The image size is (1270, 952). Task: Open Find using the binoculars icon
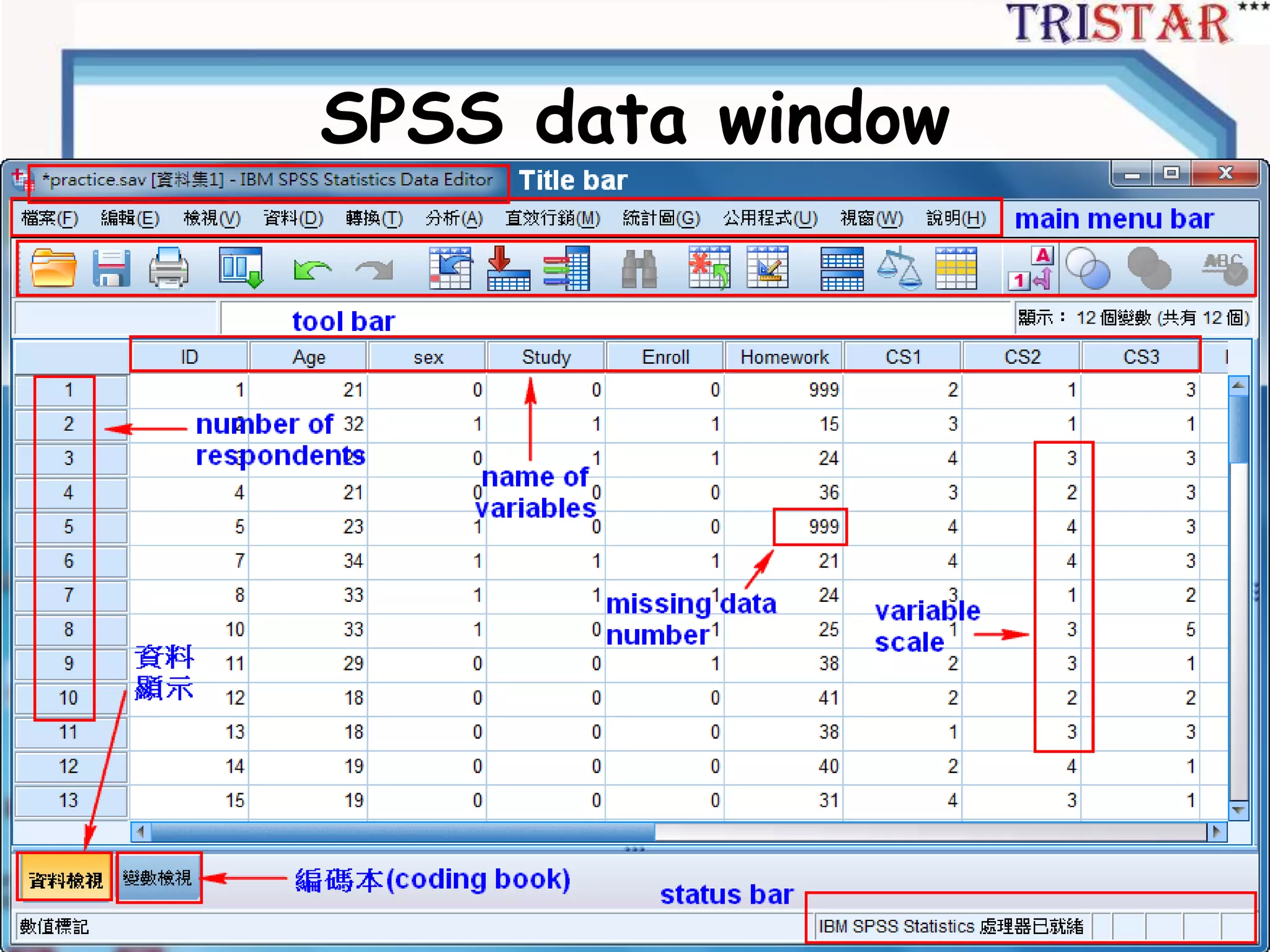639,269
